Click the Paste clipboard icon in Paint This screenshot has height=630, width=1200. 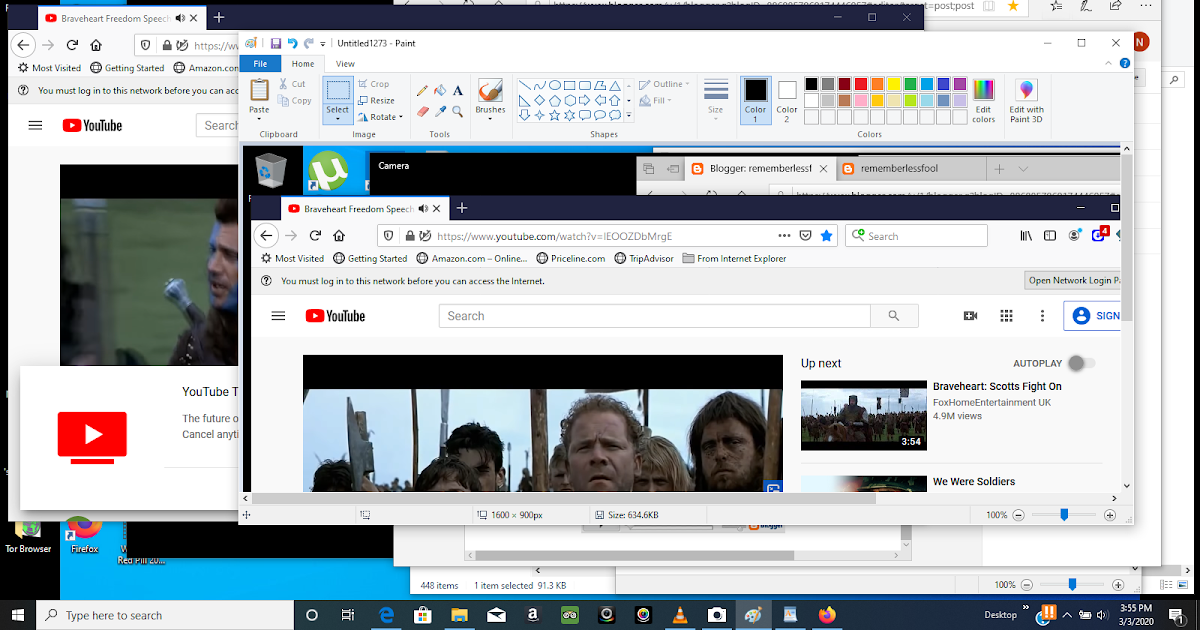tap(259, 90)
